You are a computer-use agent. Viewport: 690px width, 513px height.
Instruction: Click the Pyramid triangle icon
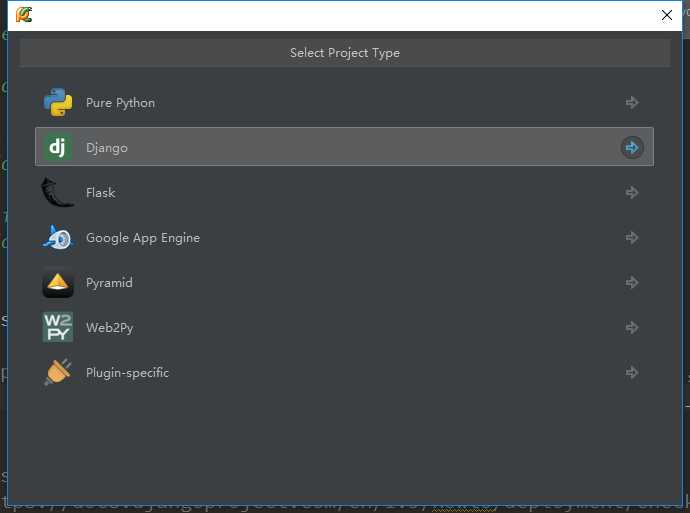(x=58, y=283)
